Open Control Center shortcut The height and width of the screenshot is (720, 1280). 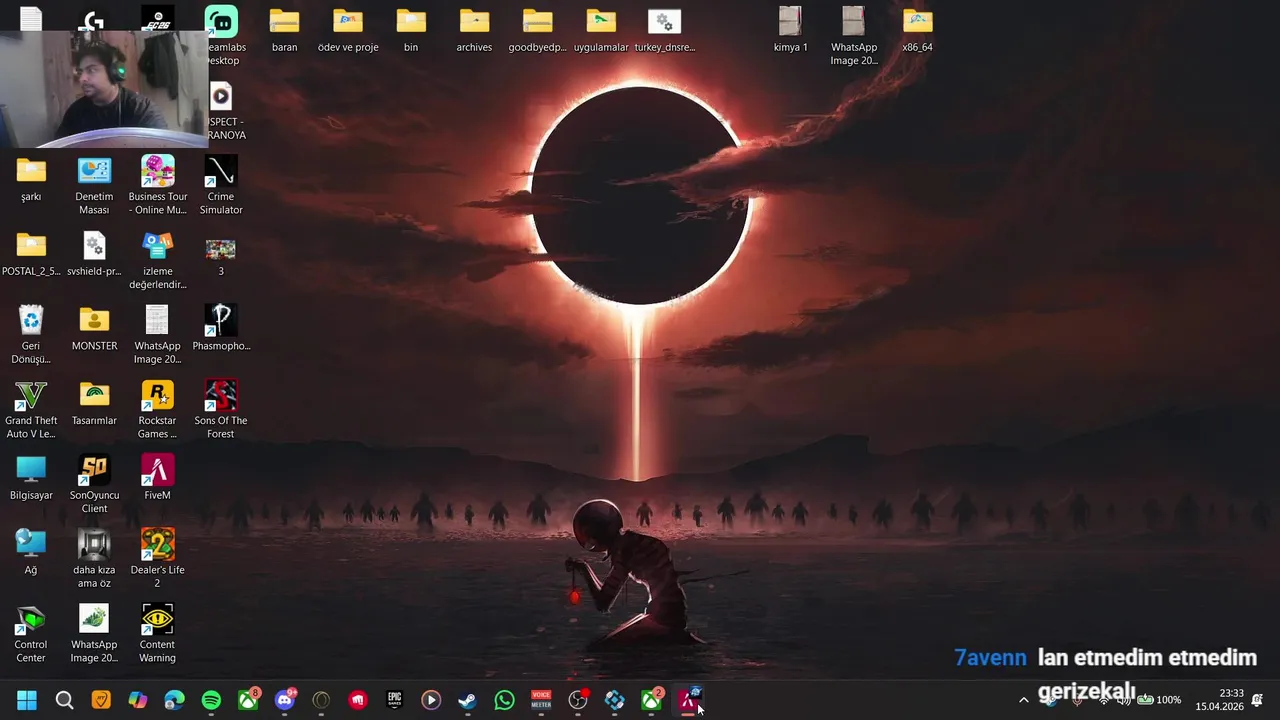click(x=31, y=634)
